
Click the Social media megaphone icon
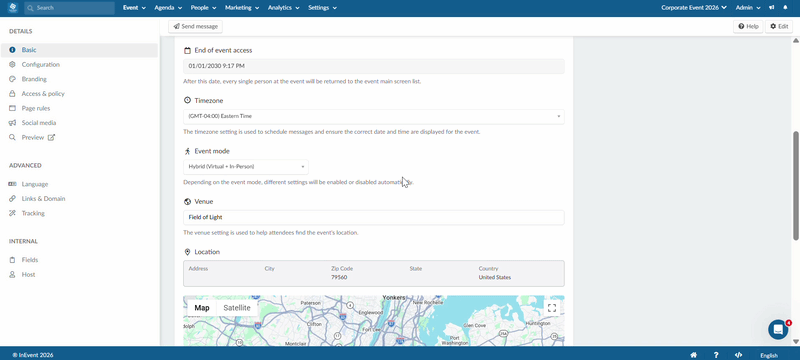pyautogui.click(x=12, y=123)
